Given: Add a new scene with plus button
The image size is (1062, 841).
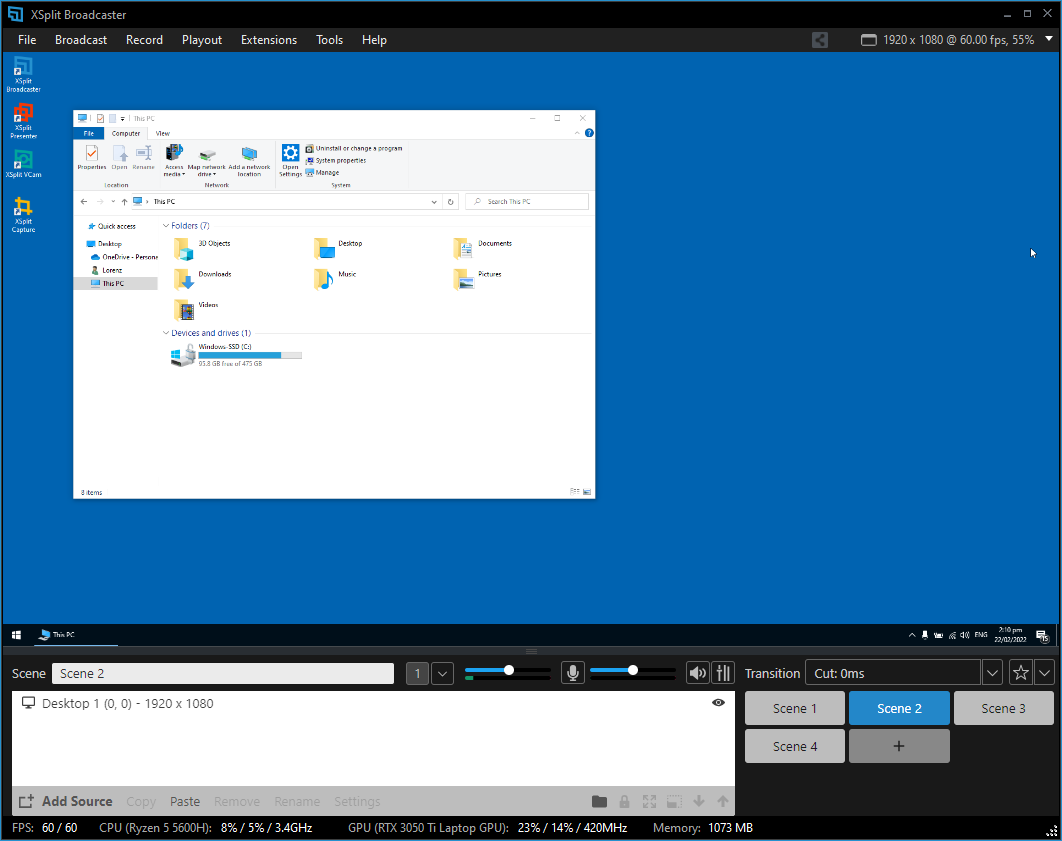Looking at the screenshot, I should [x=899, y=746].
